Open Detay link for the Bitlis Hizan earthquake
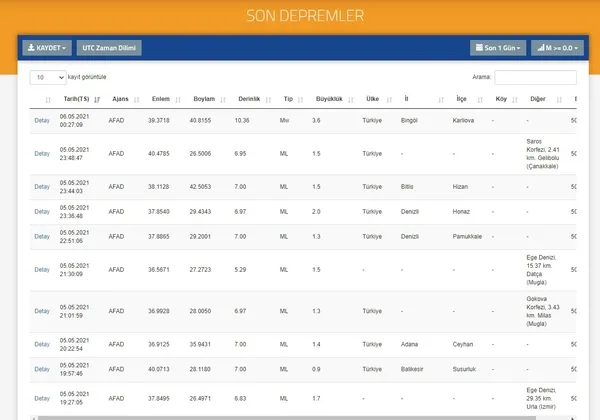This screenshot has height=420, width=600. point(42,187)
